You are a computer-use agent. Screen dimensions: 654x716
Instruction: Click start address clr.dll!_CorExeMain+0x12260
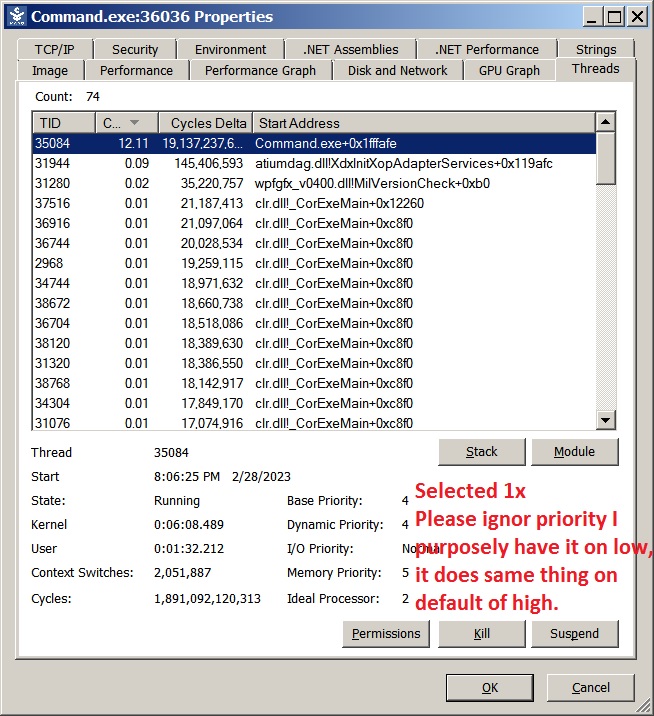click(339, 203)
